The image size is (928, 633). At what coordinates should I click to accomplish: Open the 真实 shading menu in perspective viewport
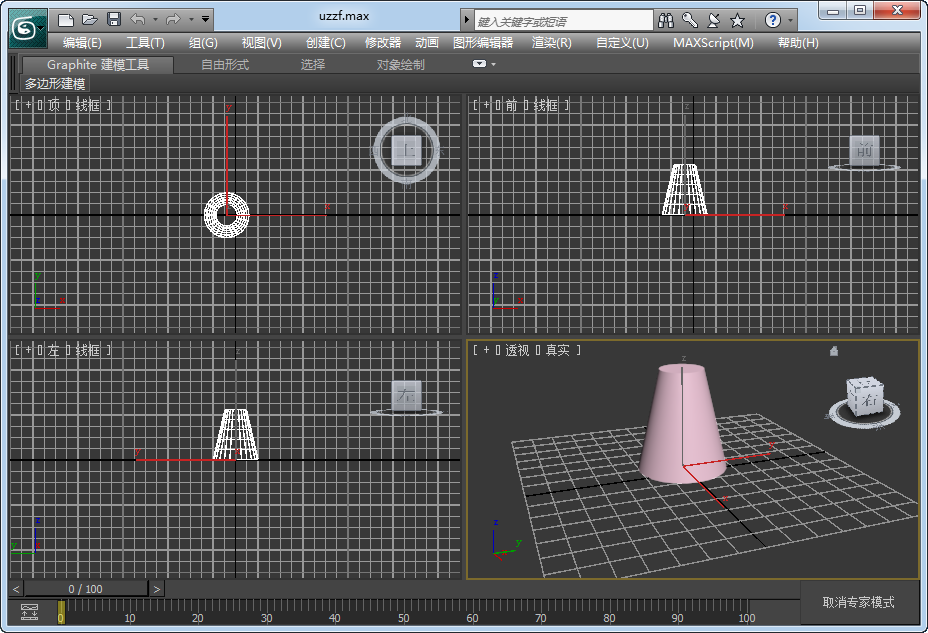(x=558, y=350)
